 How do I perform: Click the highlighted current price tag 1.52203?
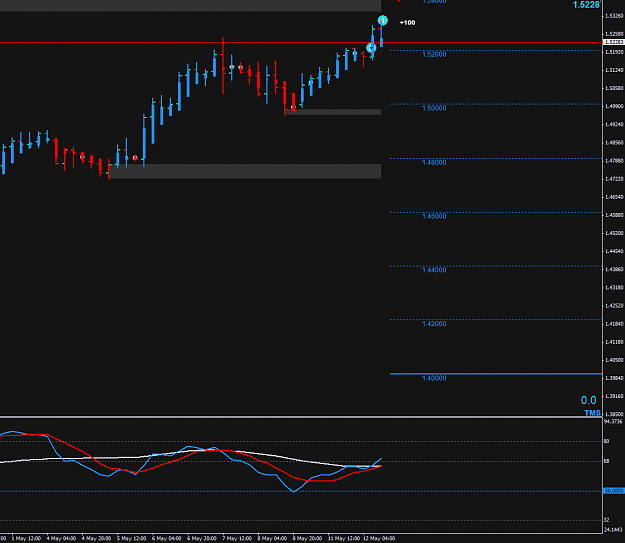614,42
